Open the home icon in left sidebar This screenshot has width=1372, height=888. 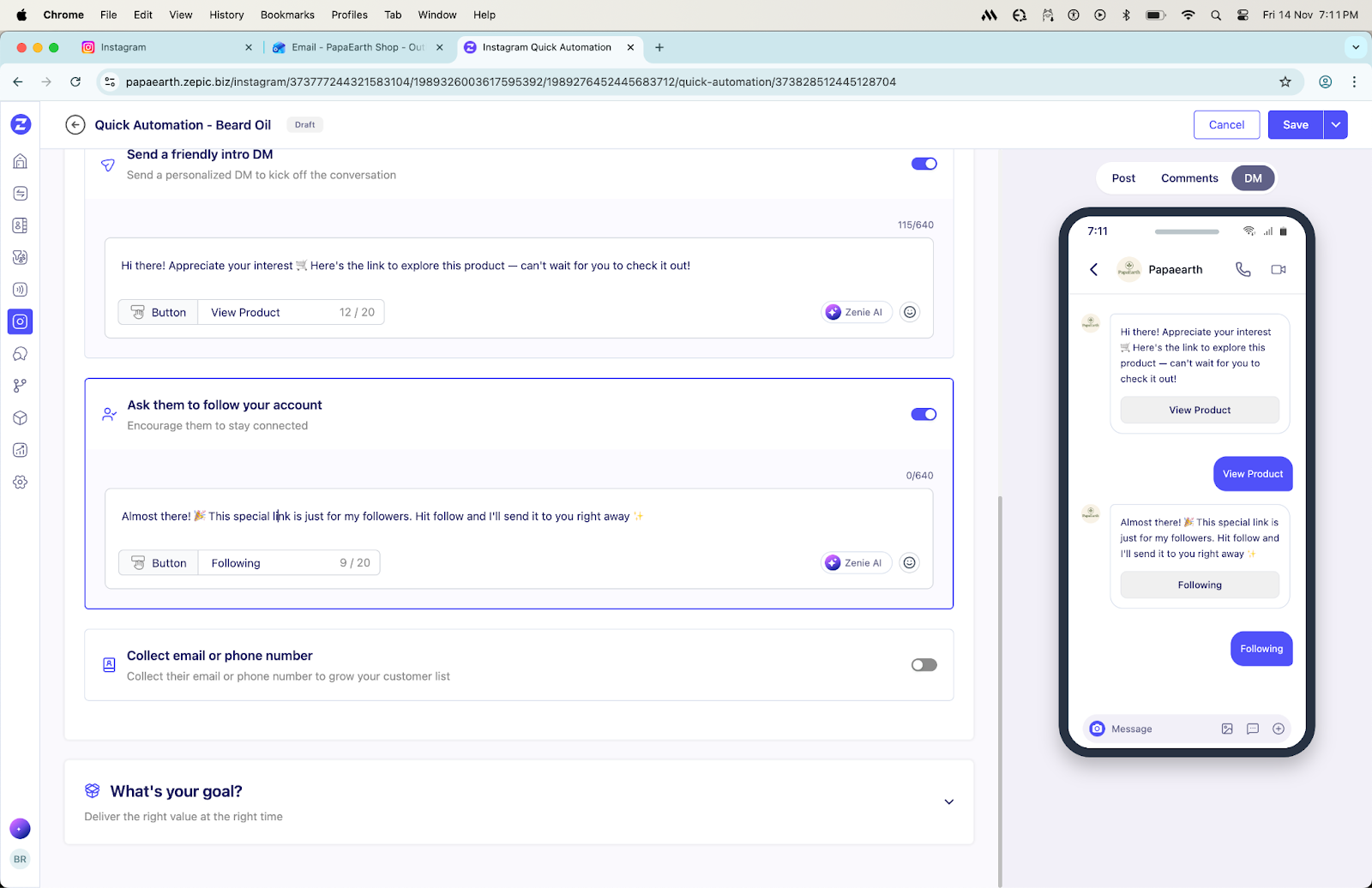(x=21, y=161)
